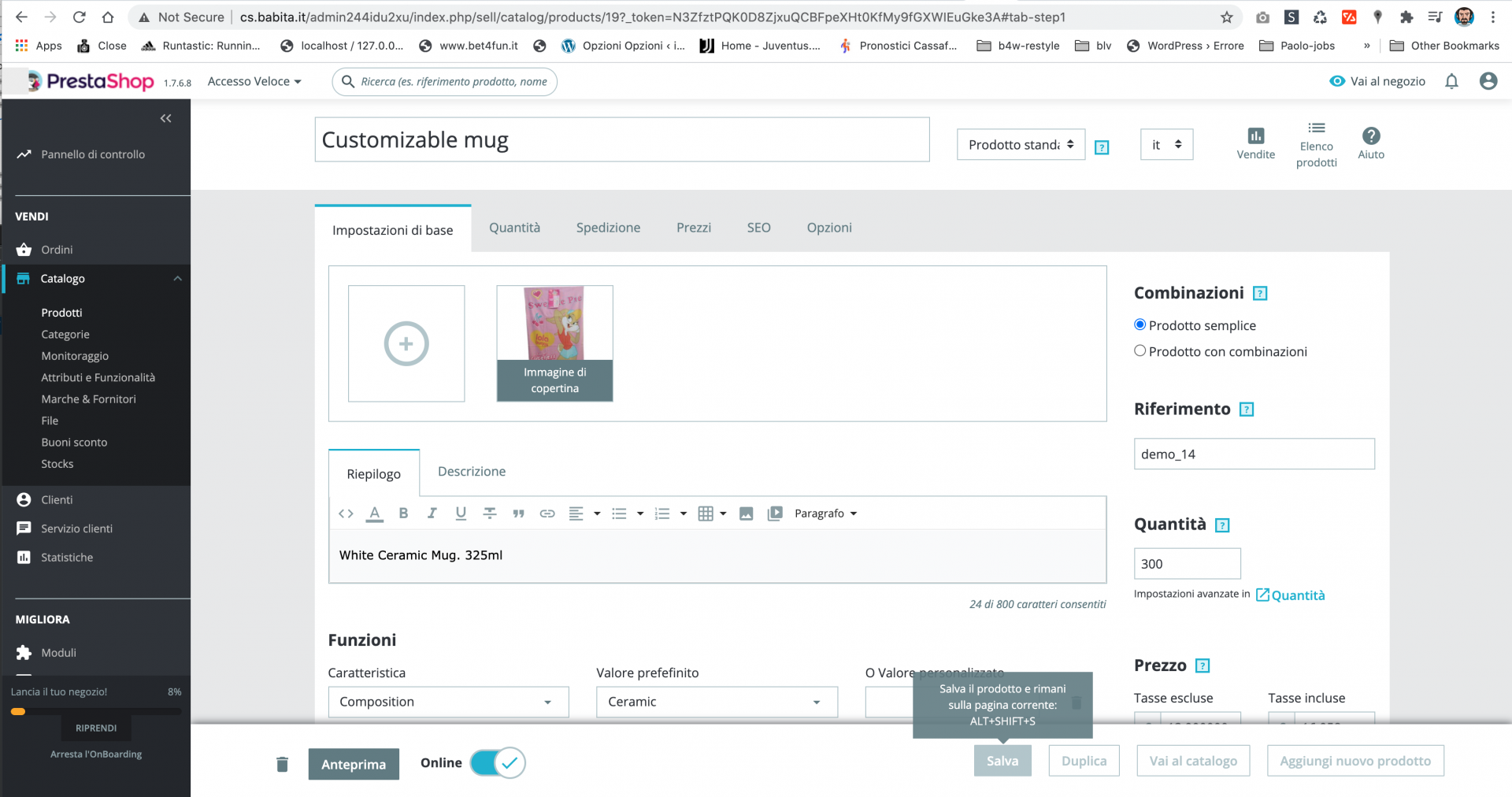The image size is (1512, 797).
Task: Click the Duplica button
Action: click(1084, 761)
